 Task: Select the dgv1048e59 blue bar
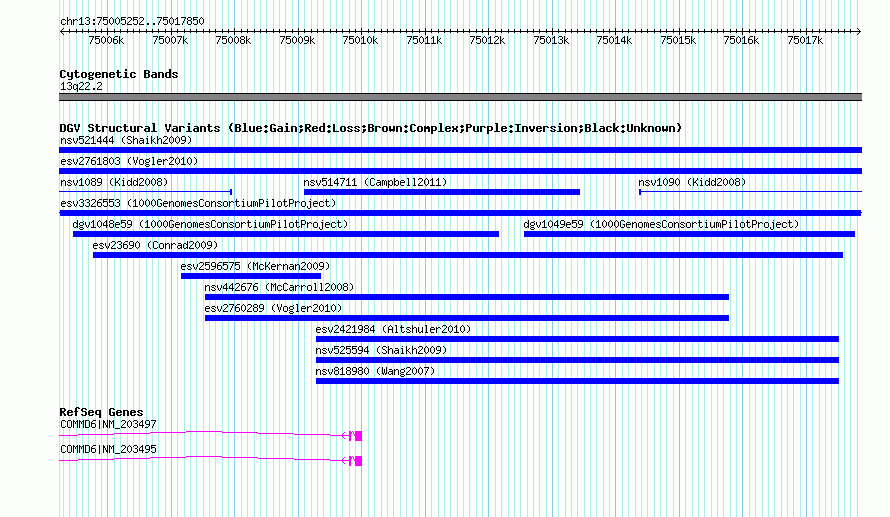click(x=286, y=234)
